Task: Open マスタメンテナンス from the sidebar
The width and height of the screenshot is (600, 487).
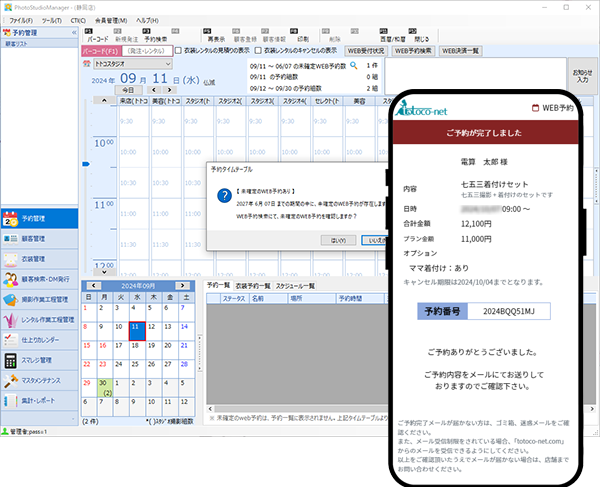Action: point(40,380)
